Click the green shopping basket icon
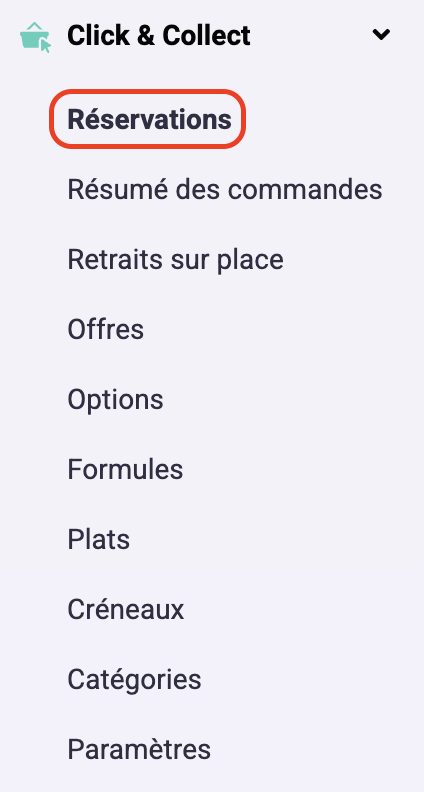This screenshot has width=424, height=792. (x=35, y=37)
